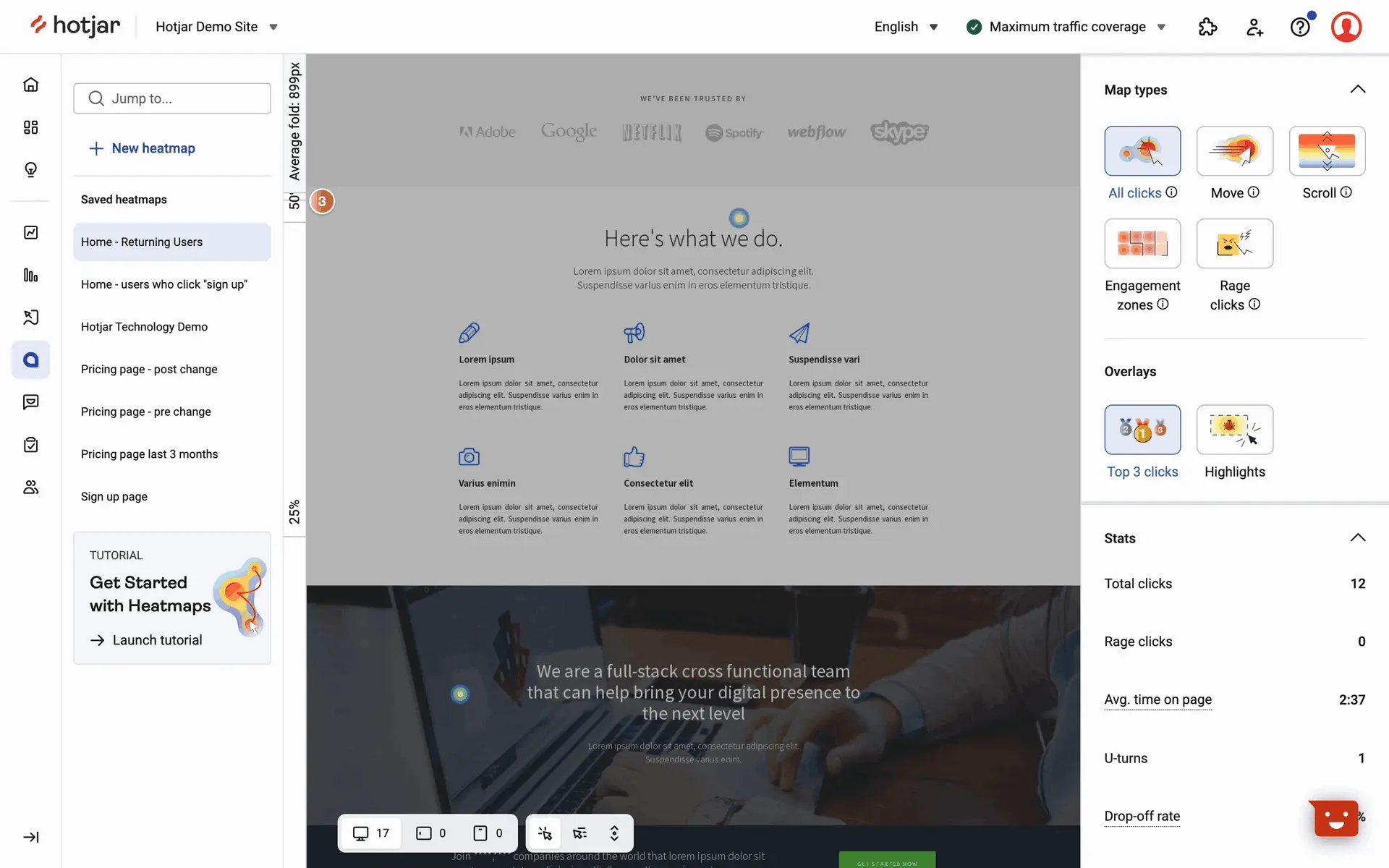Click the invite team member icon
The image size is (1389, 868).
pos(1254,27)
